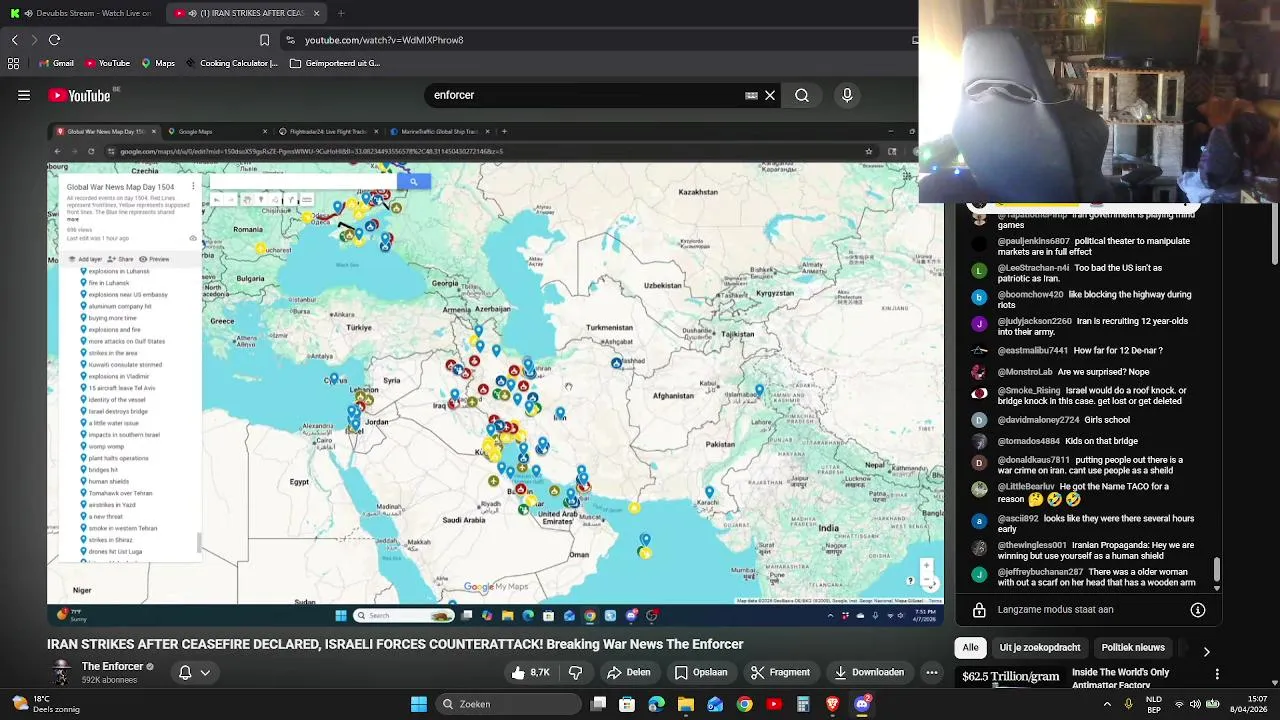Click the taskbar Zoeken search box

508,704
